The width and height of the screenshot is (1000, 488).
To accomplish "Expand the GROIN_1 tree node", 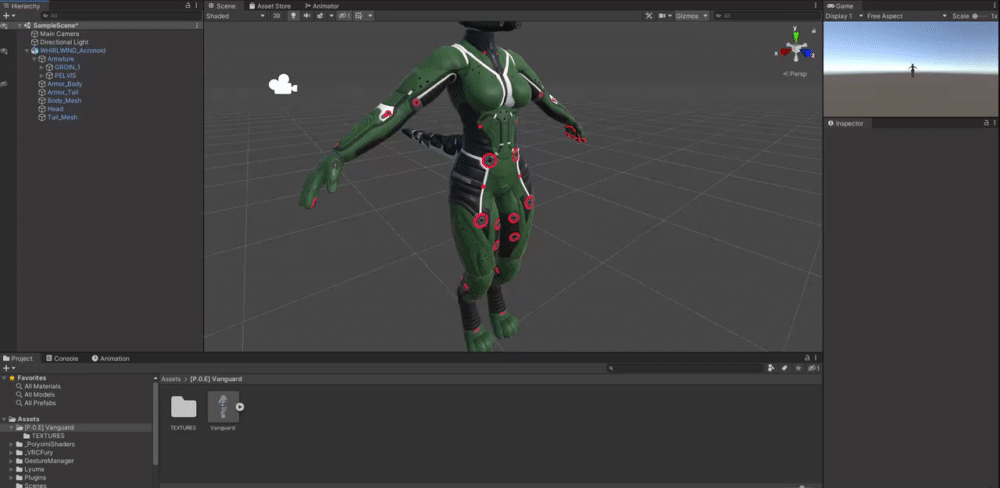I will pos(41,67).
